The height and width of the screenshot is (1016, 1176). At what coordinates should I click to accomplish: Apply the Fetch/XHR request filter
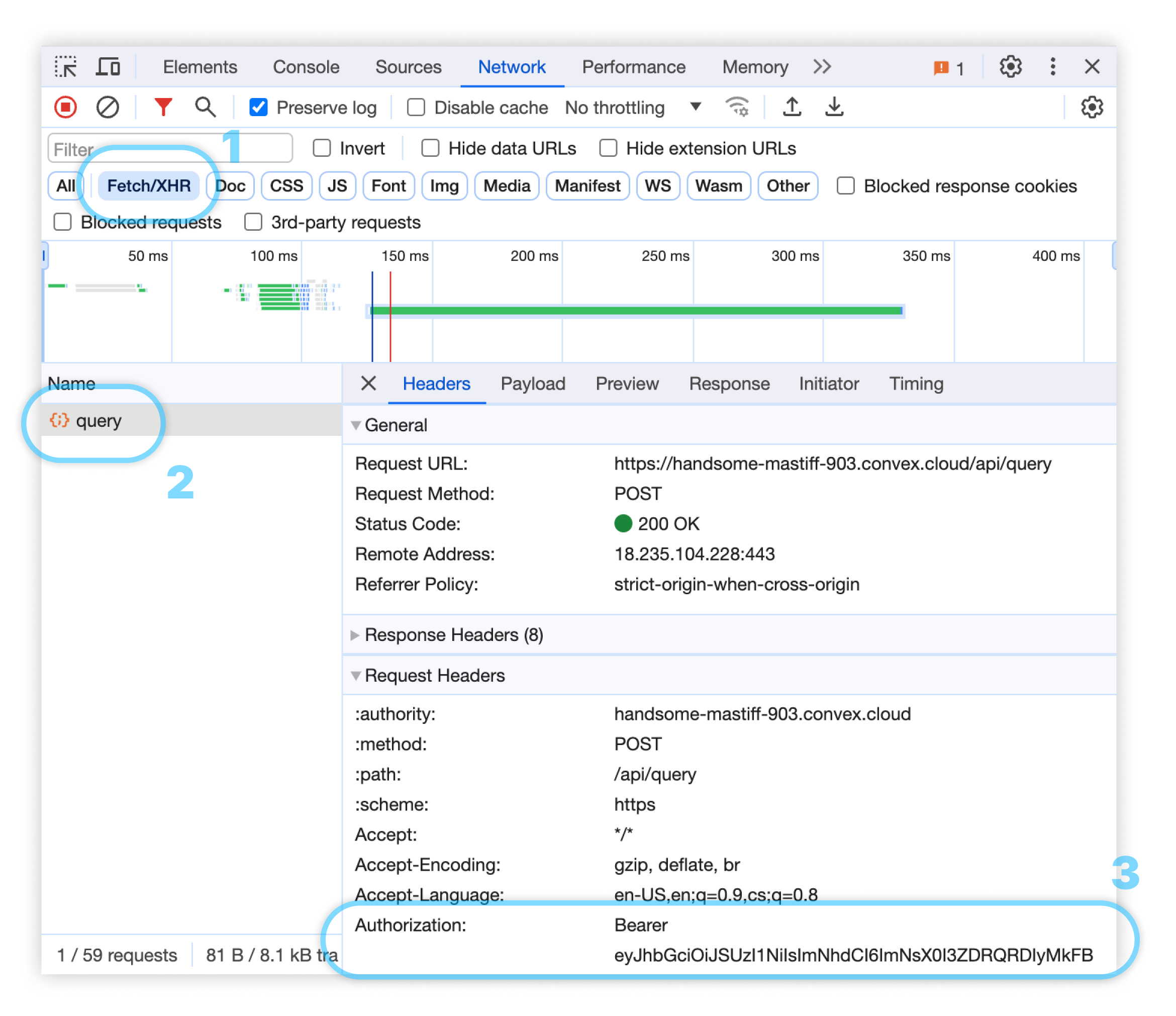tap(149, 186)
